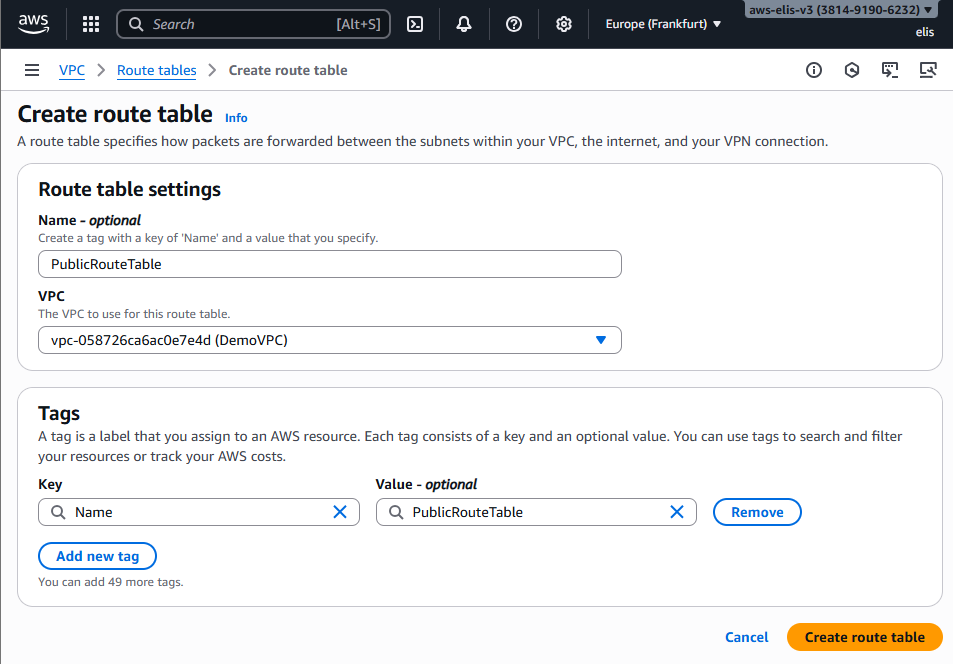Click the Add new tag button
The image size is (953, 664).
[x=97, y=556]
